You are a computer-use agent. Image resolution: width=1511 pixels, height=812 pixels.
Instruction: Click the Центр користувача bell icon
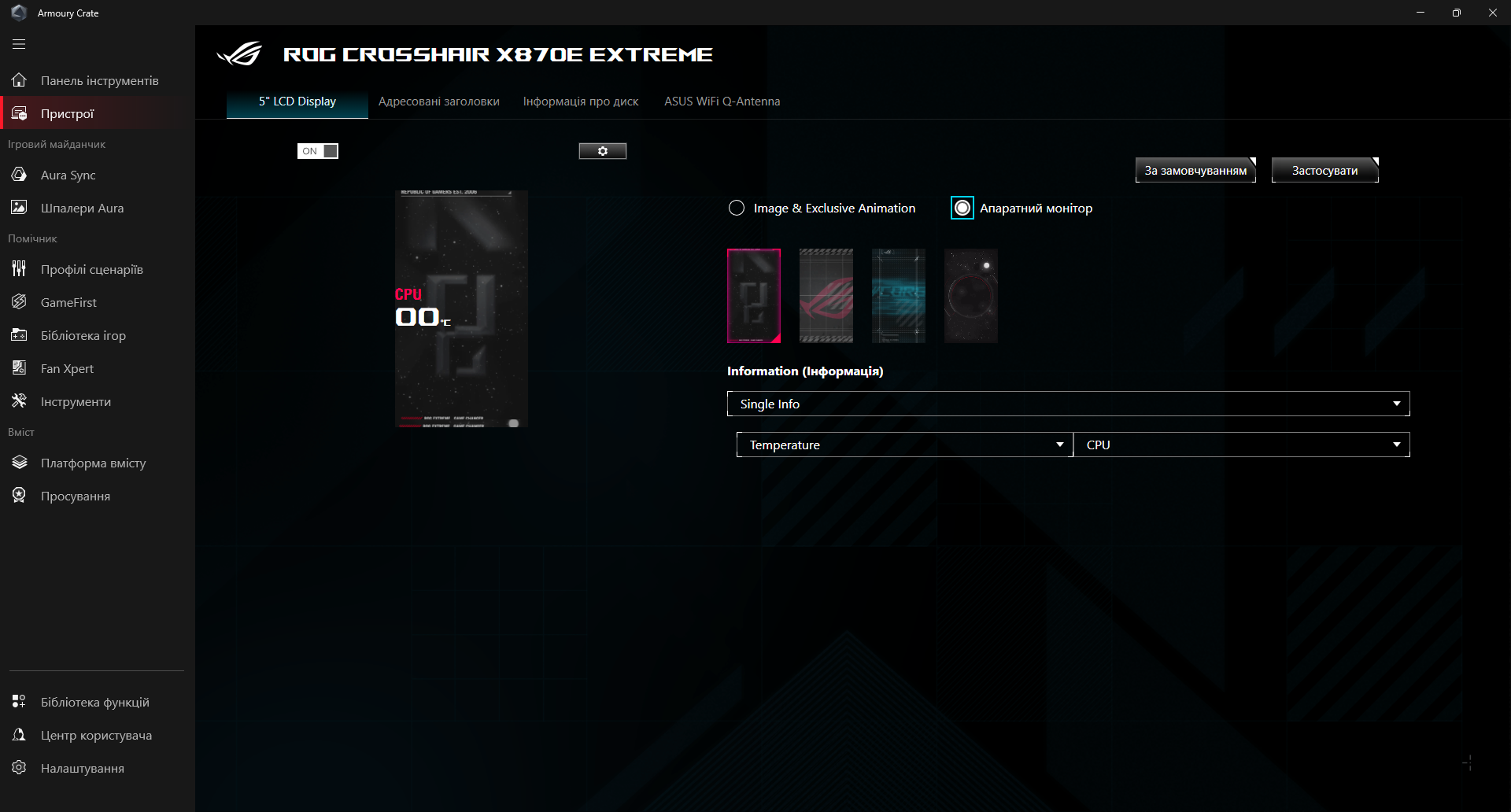click(19, 735)
